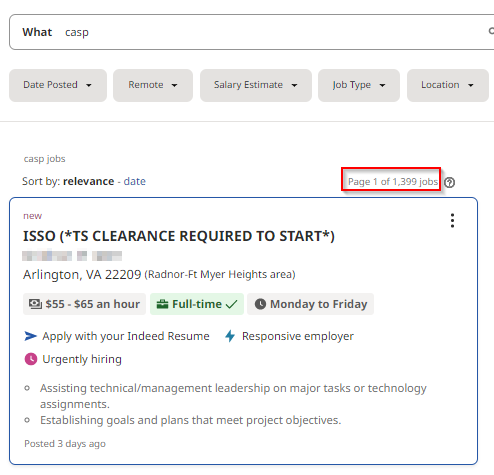Open the Job Type filter dropdown
494x475 pixels.
point(359,85)
